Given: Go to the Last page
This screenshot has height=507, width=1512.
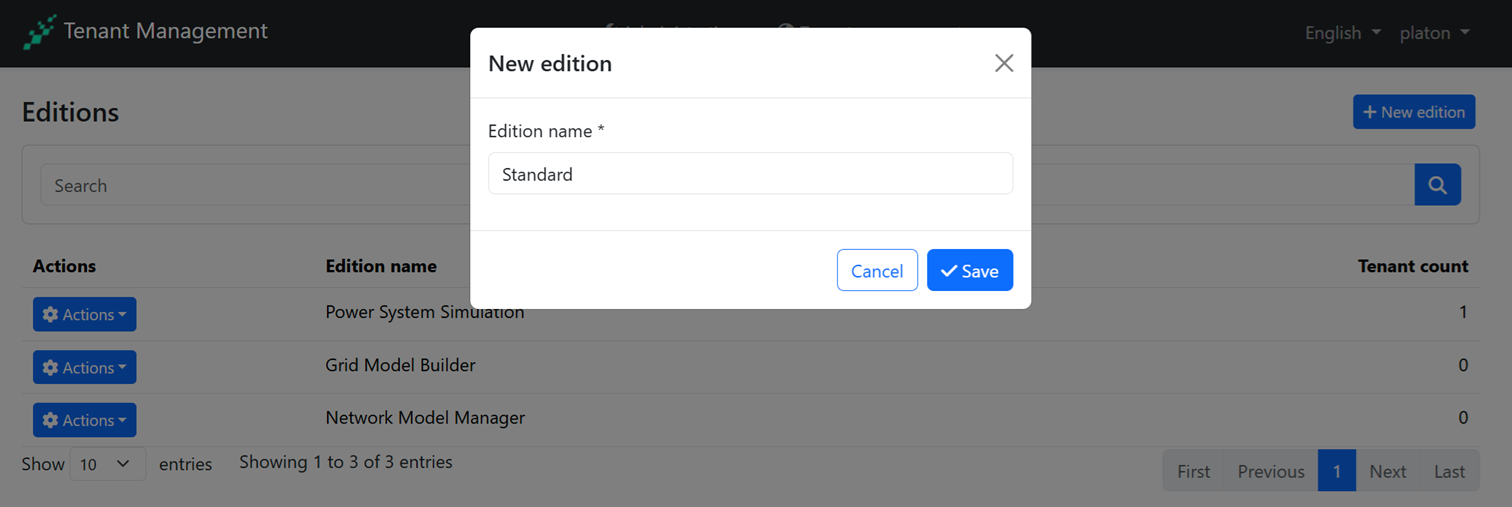Looking at the screenshot, I should tap(1449, 471).
